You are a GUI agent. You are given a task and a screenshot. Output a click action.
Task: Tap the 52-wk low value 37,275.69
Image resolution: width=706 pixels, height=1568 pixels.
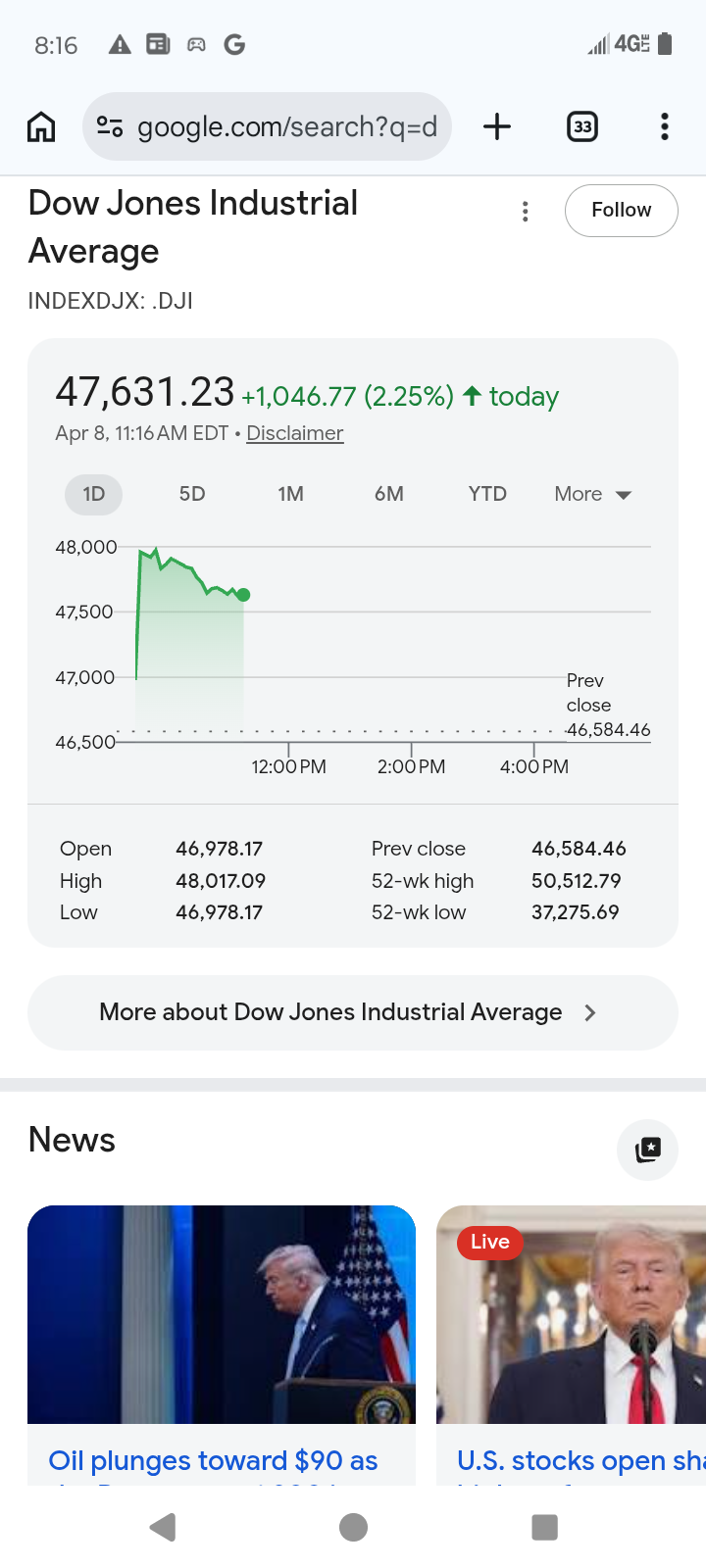pyautogui.click(x=576, y=912)
